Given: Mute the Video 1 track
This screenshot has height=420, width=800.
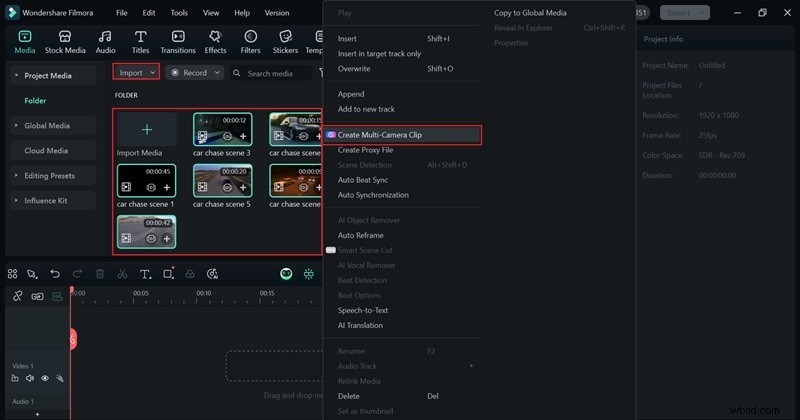Looking at the screenshot, I should pos(30,379).
